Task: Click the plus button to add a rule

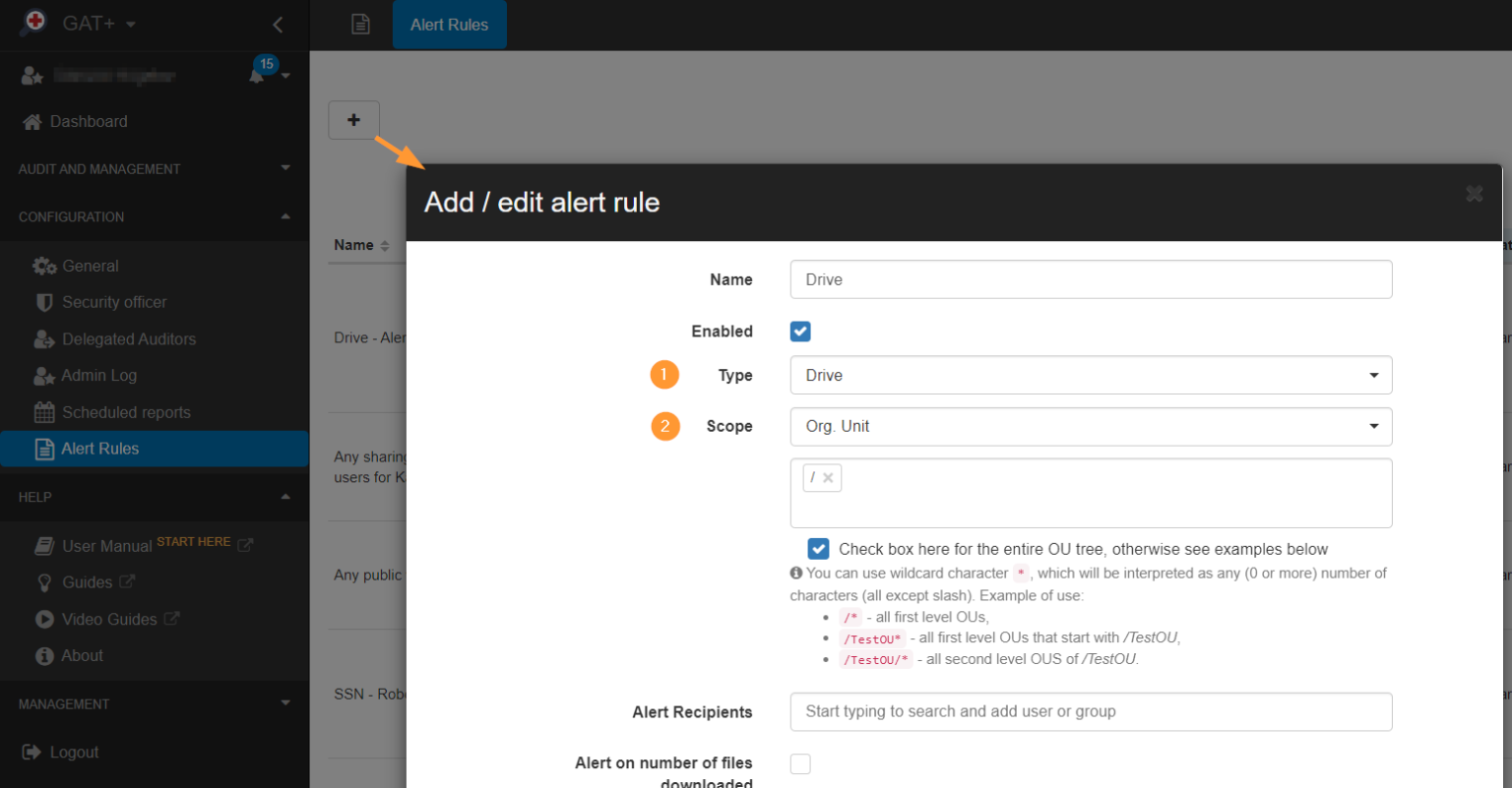Action: [353, 119]
